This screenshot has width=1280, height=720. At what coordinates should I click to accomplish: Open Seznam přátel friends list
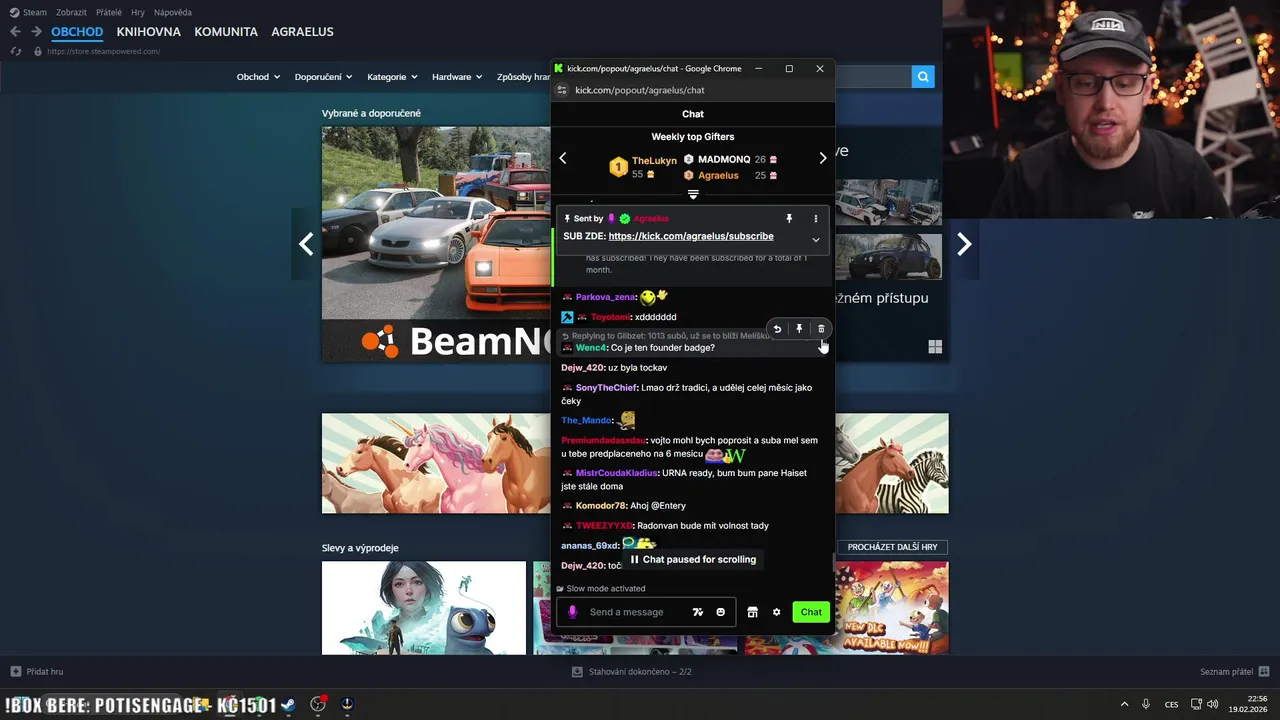1235,671
